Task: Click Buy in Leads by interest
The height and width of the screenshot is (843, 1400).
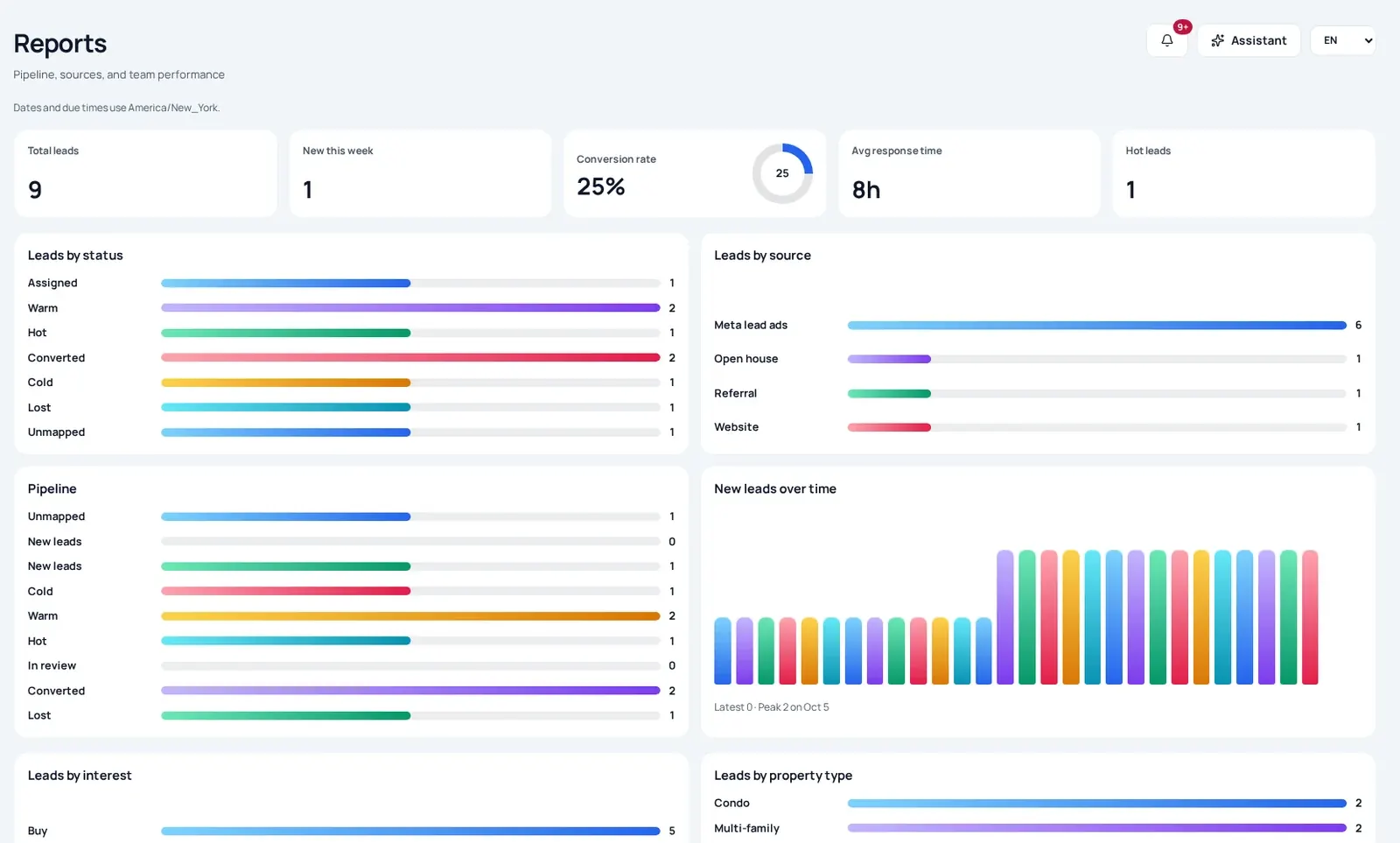Action: 38,831
